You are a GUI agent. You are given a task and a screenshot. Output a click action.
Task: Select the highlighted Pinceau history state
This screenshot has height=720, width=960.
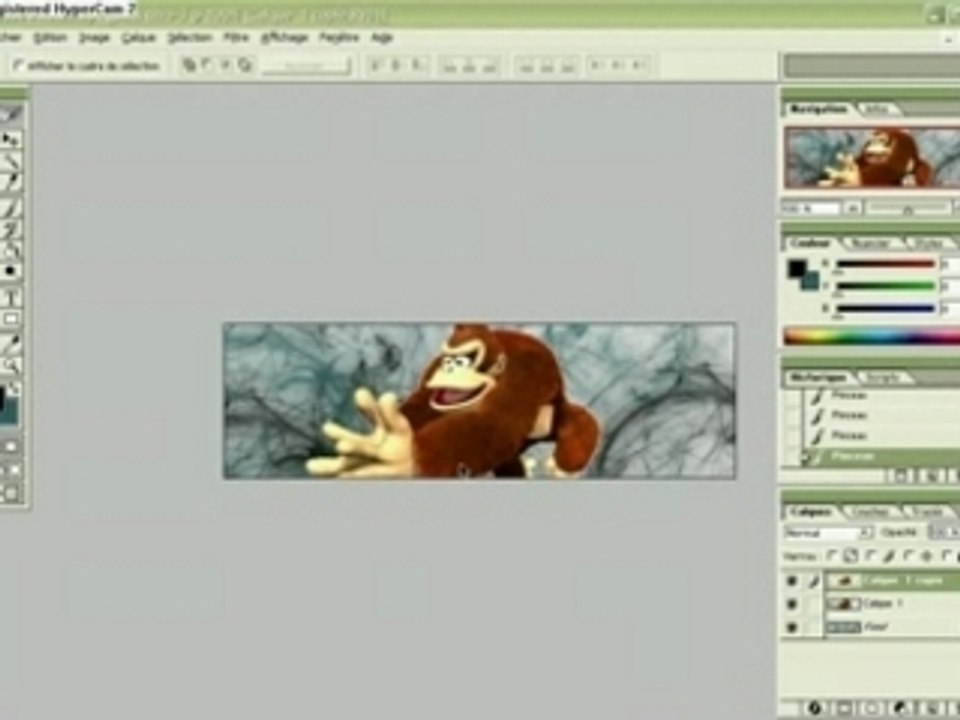click(880, 456)
